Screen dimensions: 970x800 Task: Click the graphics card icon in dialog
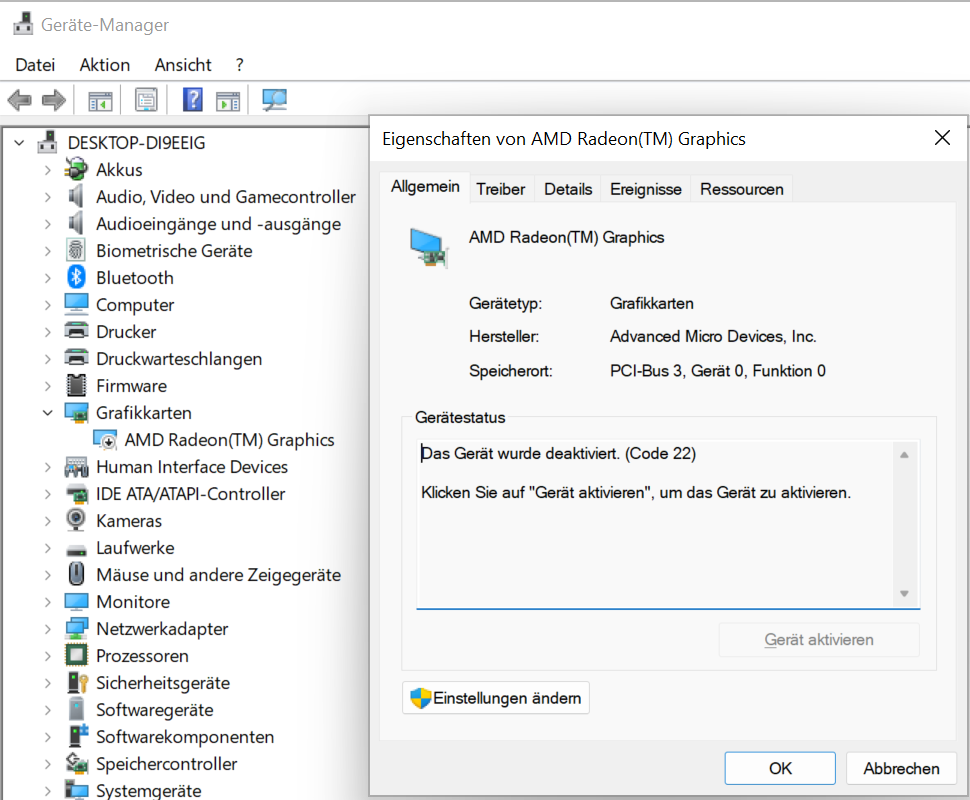point(429,247)
